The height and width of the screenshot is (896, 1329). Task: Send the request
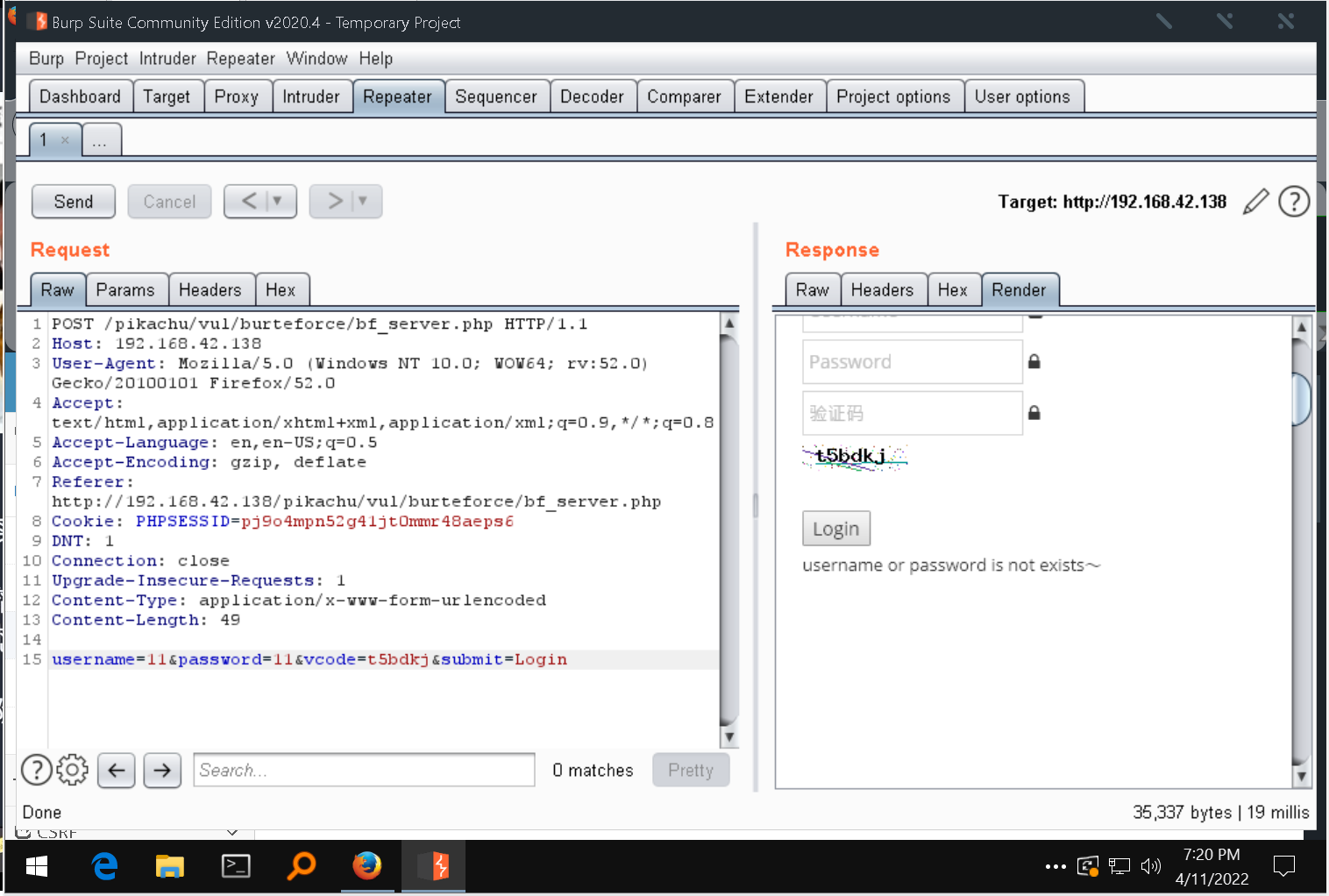pyautogui.click(x=74, y=202)
